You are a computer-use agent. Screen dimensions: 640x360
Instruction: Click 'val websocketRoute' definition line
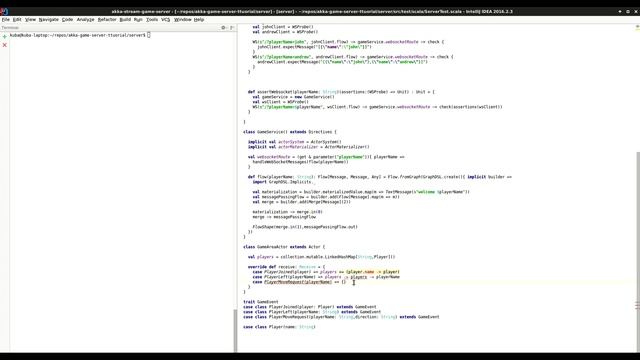(326, 157)
